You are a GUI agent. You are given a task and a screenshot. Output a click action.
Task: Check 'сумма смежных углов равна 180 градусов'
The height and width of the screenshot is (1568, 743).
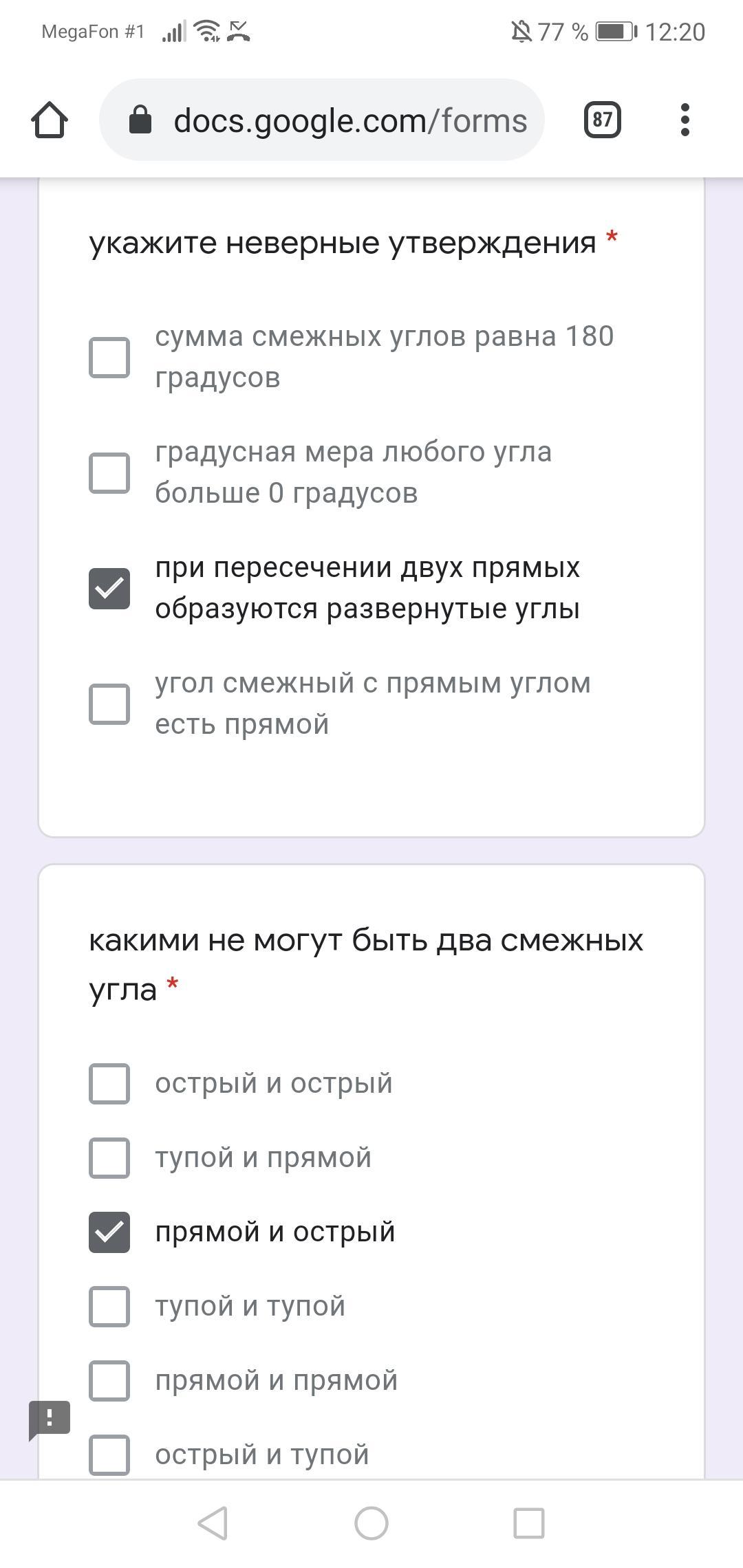coord(109,358)
